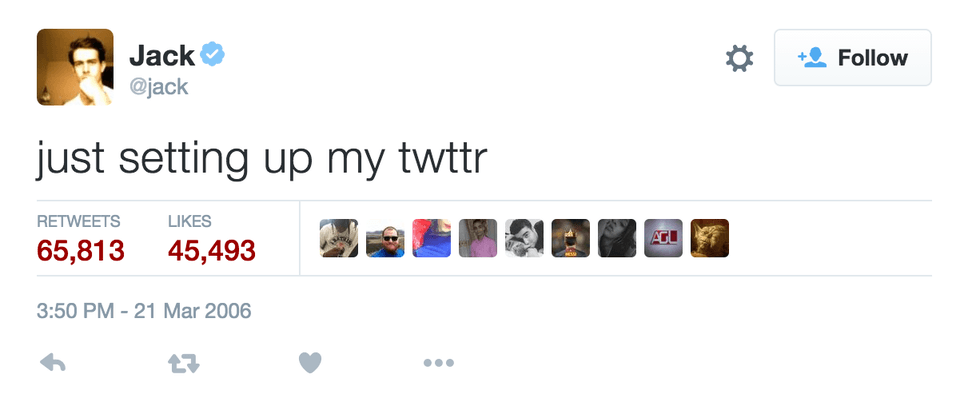This screenshot has width=980, height=414.
Task: Click the avatar with the crowned figure
Action: (x=570, y=238)
